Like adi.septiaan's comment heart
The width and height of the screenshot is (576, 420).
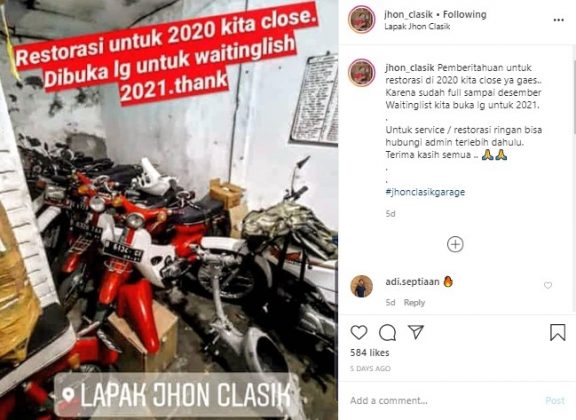548,285
